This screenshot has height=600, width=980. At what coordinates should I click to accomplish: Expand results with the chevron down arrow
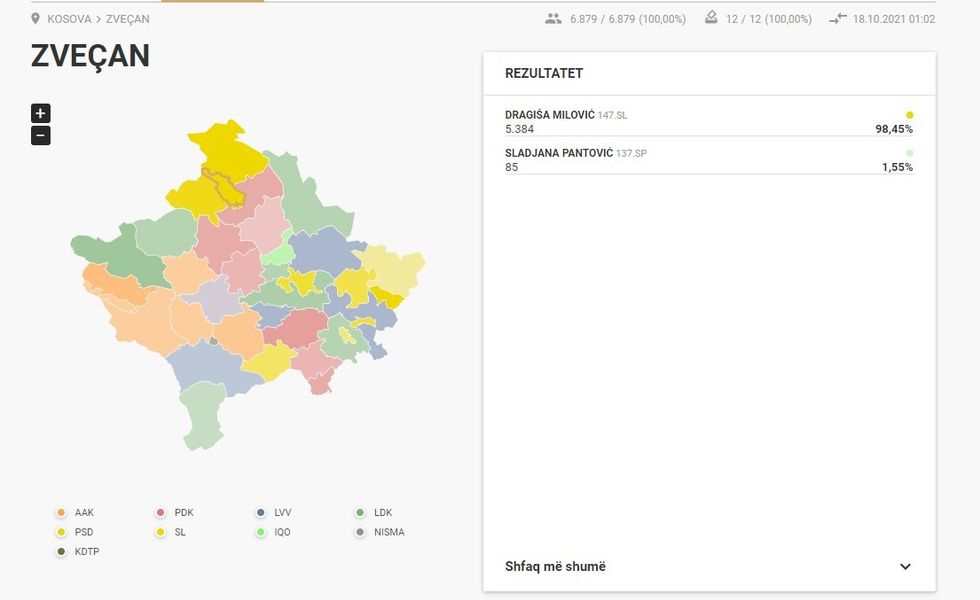[905, 567]
